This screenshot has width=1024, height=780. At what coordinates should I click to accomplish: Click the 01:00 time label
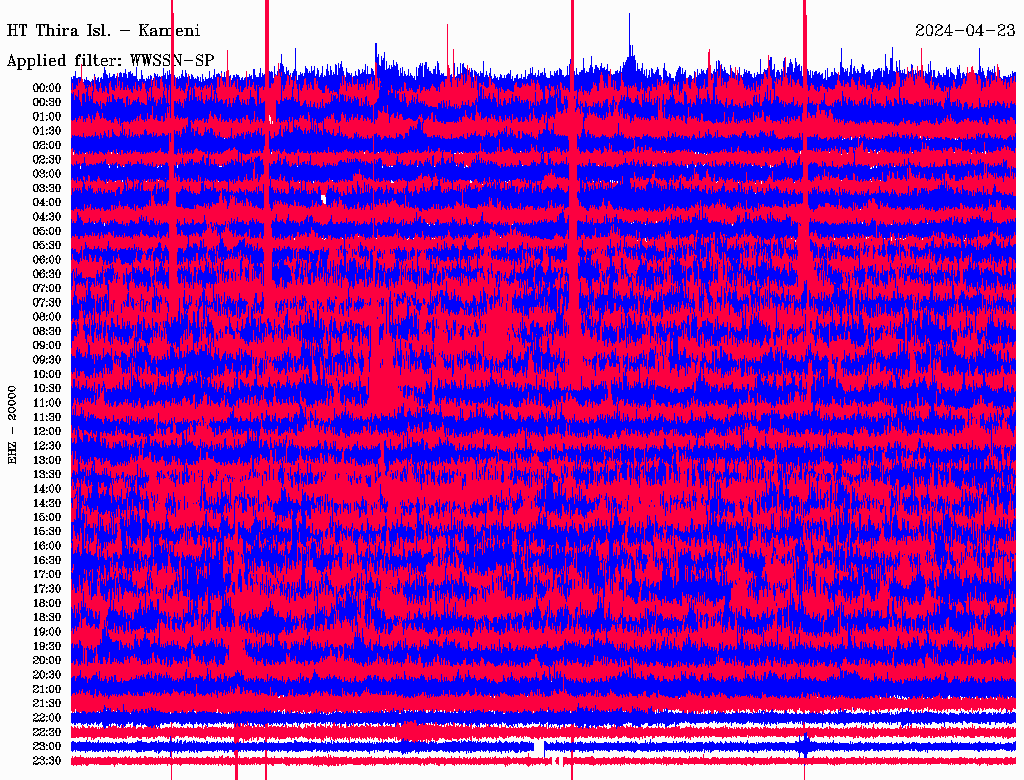[x=47, y=117]
